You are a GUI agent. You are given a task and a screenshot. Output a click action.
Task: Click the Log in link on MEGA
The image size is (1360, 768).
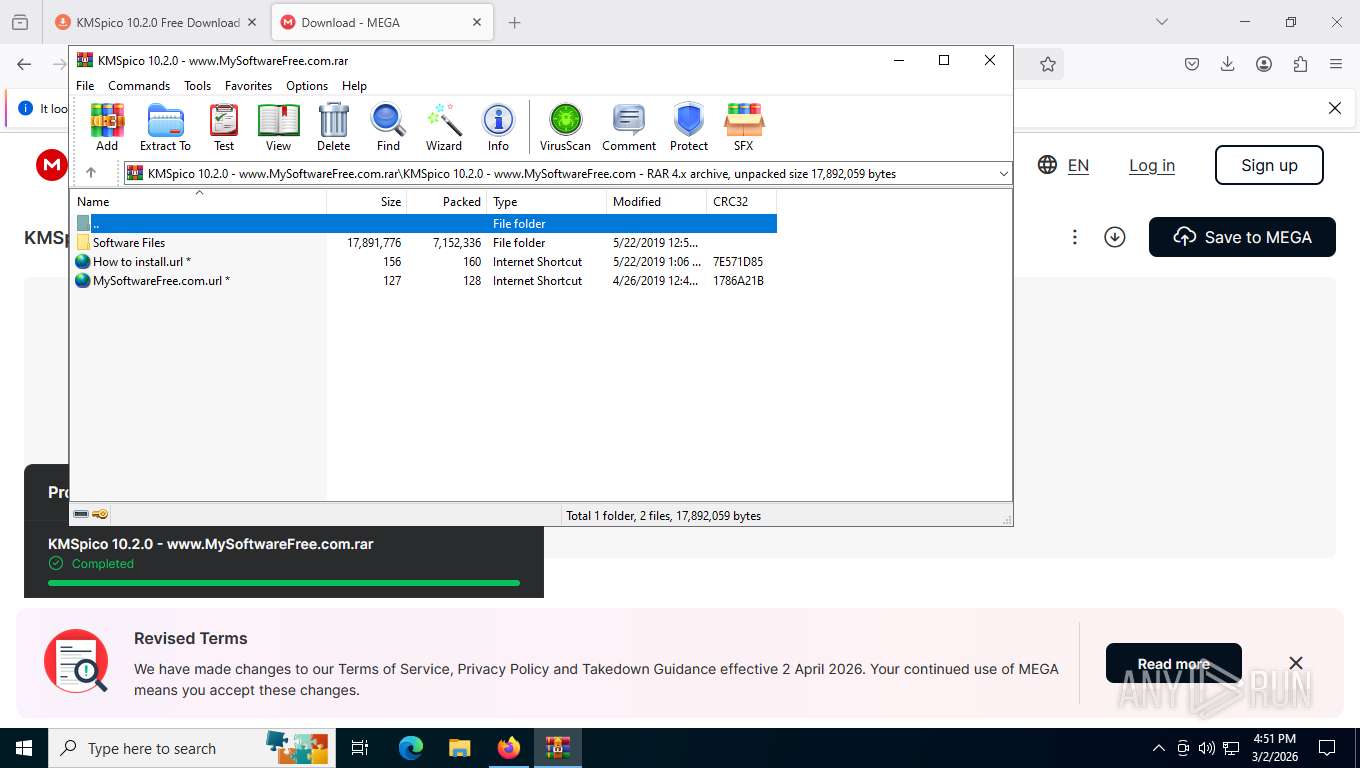[1152, 165]
